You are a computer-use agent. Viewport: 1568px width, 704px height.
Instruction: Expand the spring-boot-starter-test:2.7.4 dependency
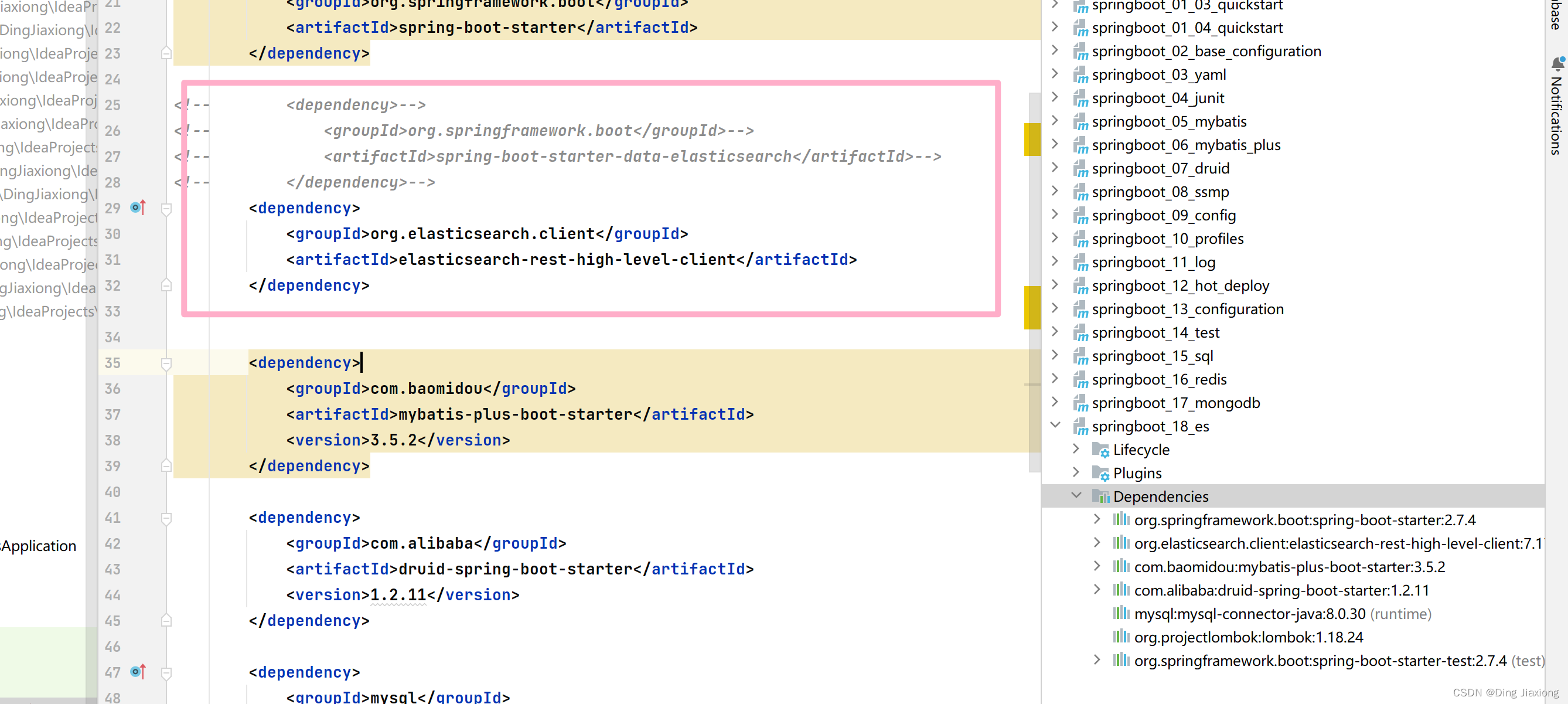(1097, 660)
